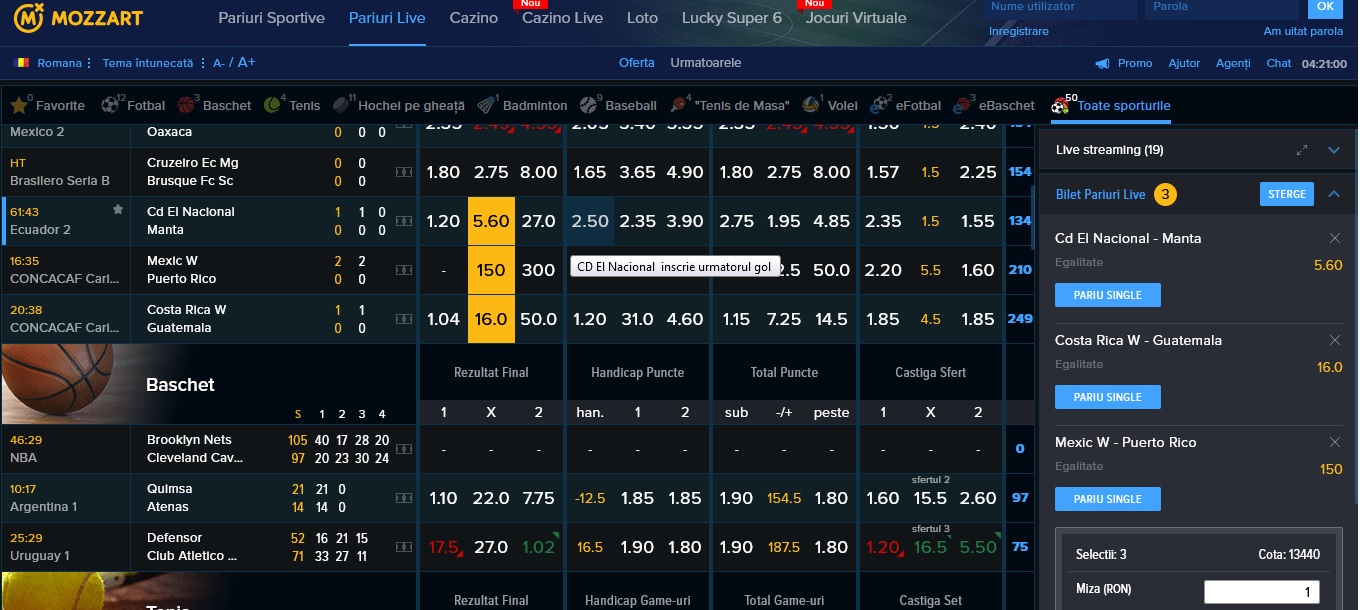Filter by Favorite star icon
Image resolution: width=1360 pixels, height=610 pixels.
(x=18, y=105)
